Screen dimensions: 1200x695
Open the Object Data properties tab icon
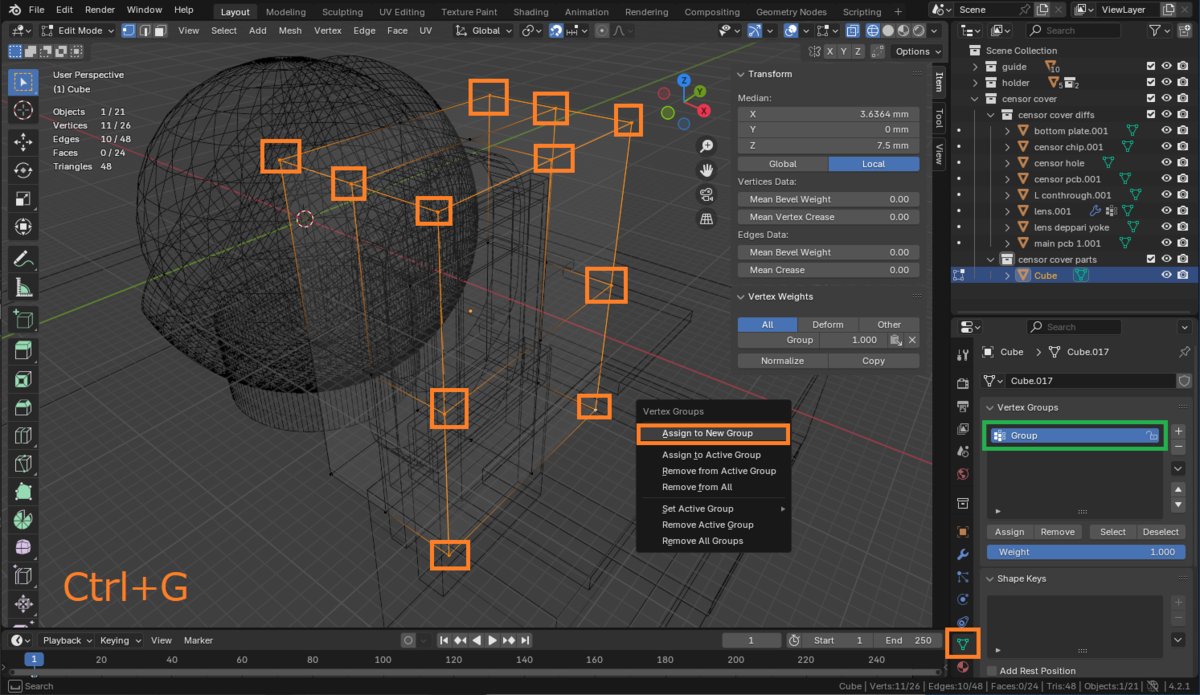tap(962, 643)
